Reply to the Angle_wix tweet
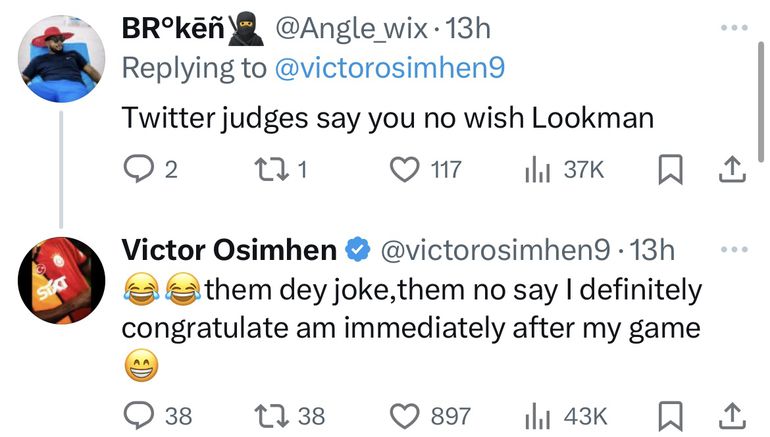Image resolution: width=770 pixels, height=437 pixels. coord(137,170)
